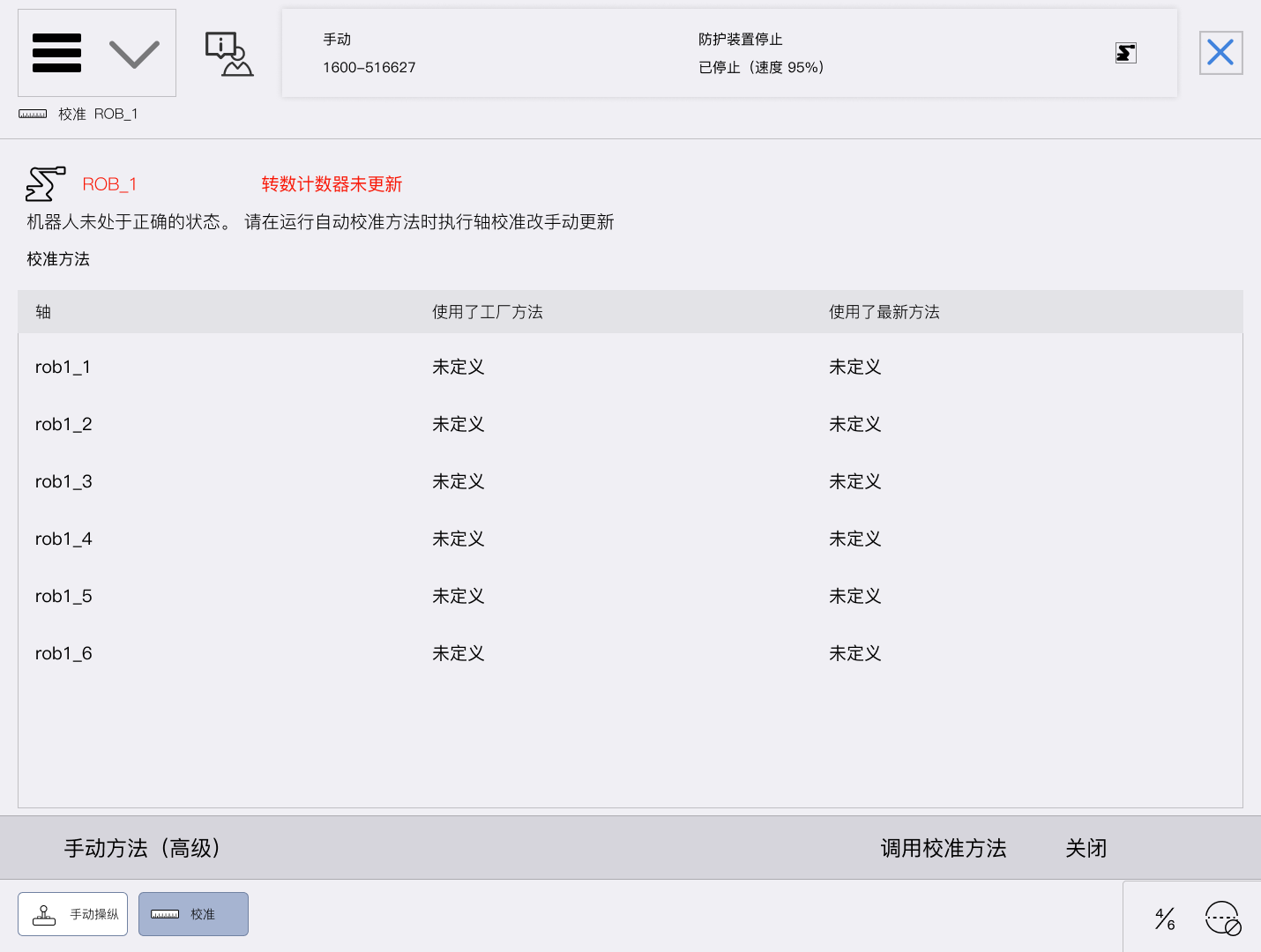Select the rob1_4 axis row
Image resolution: width=1261 pixels, height=952 pixels.
(x=630, y=539)
